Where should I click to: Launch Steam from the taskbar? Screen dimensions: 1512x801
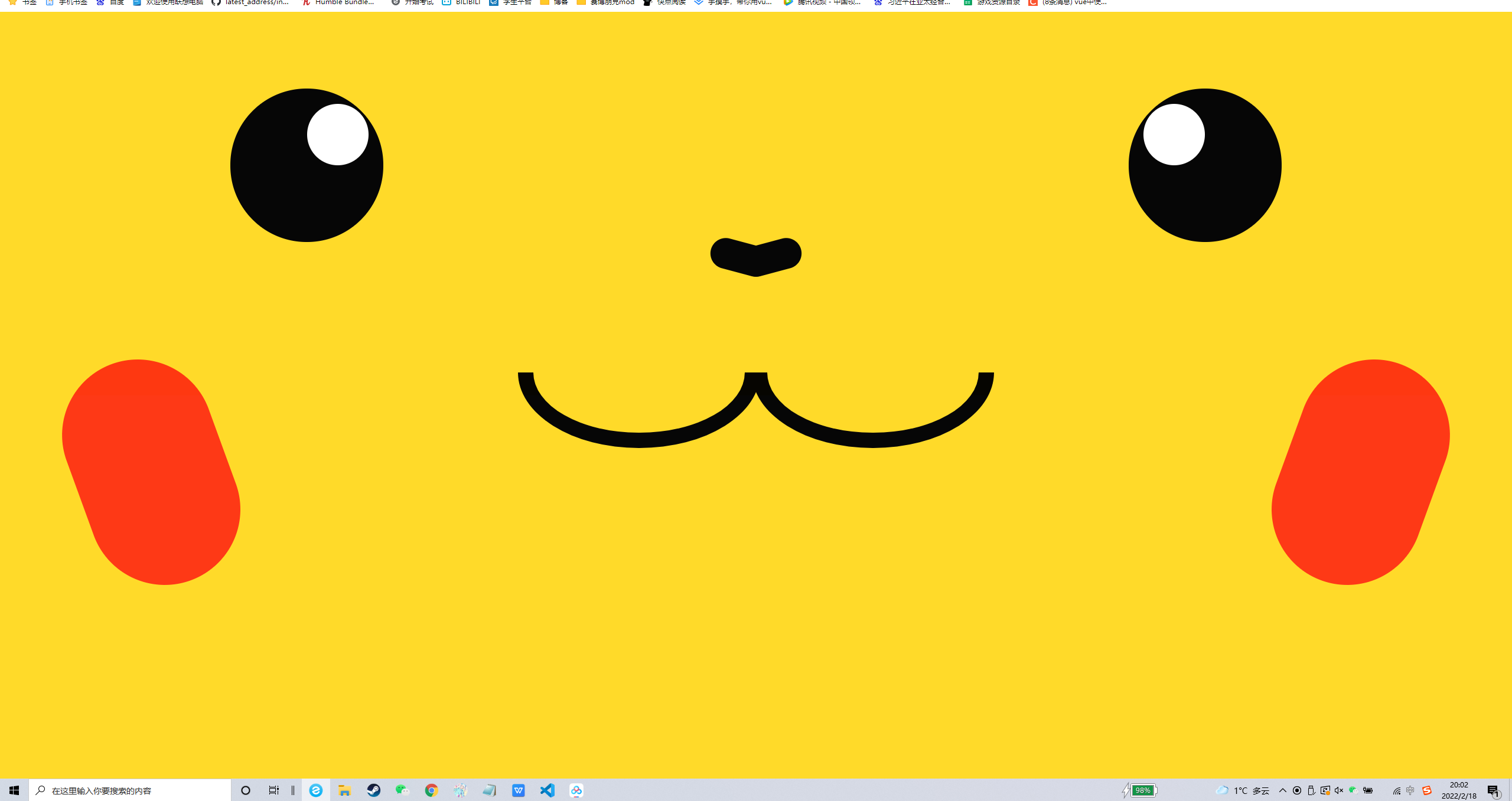[373, 790]
